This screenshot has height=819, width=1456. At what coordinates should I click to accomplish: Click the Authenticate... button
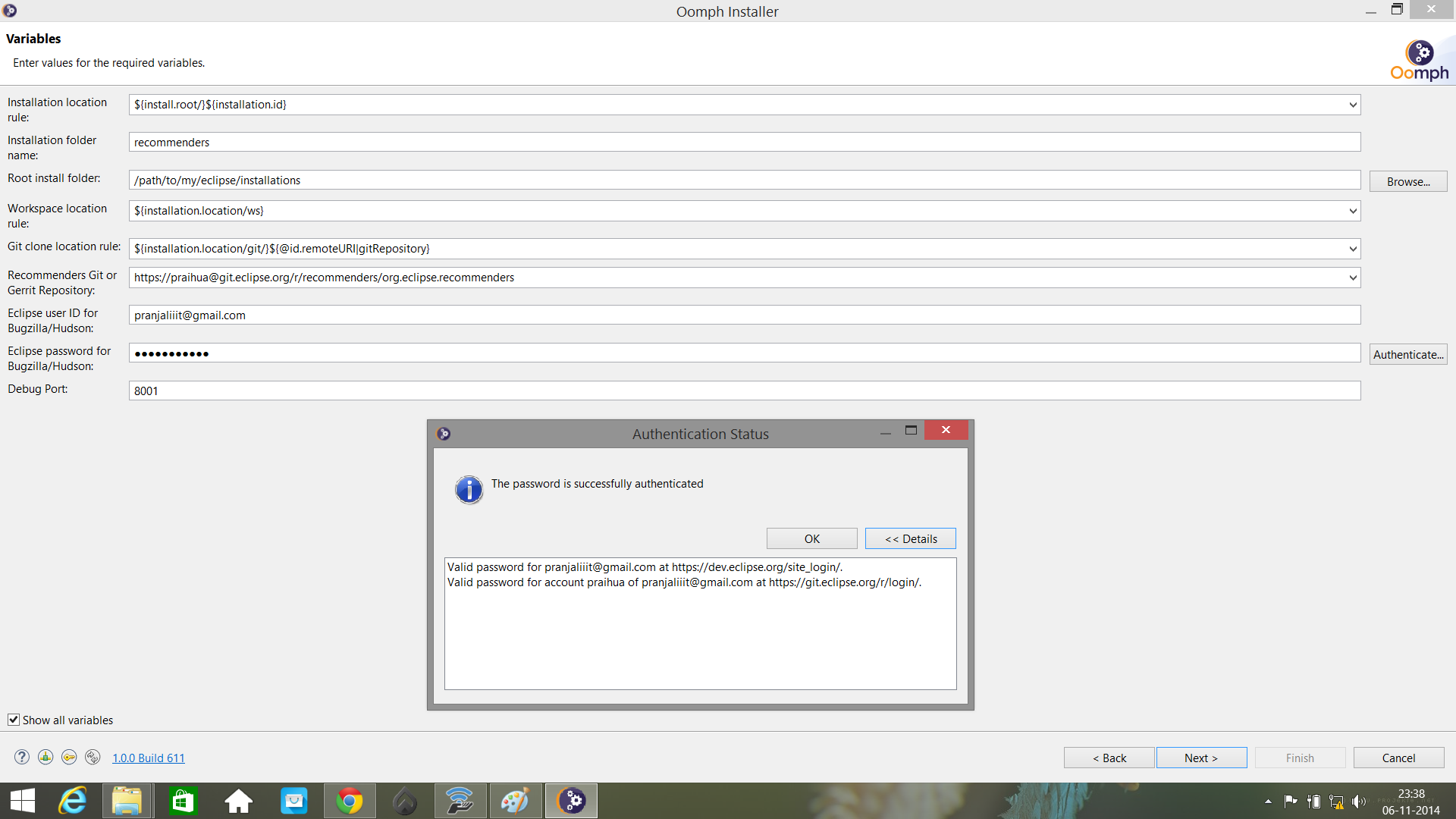click(x=1408, y=354)
